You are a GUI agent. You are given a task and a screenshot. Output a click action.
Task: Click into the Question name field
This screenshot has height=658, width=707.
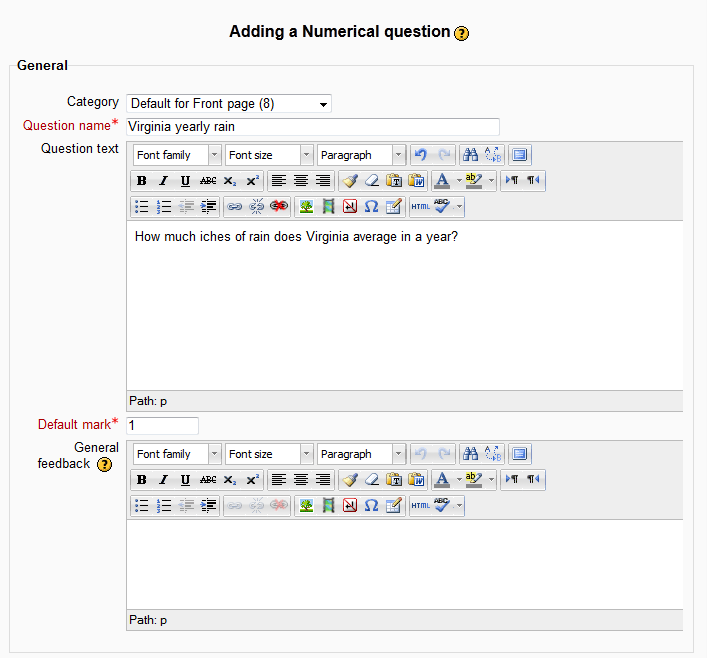313,127
